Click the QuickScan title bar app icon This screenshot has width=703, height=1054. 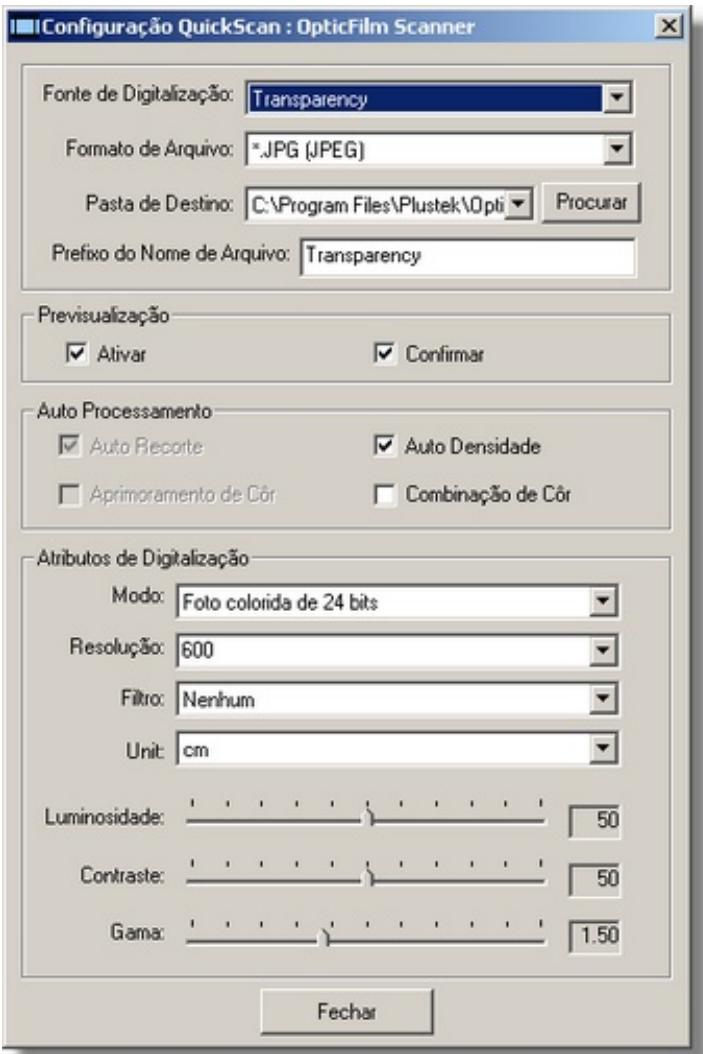point(22,23)
